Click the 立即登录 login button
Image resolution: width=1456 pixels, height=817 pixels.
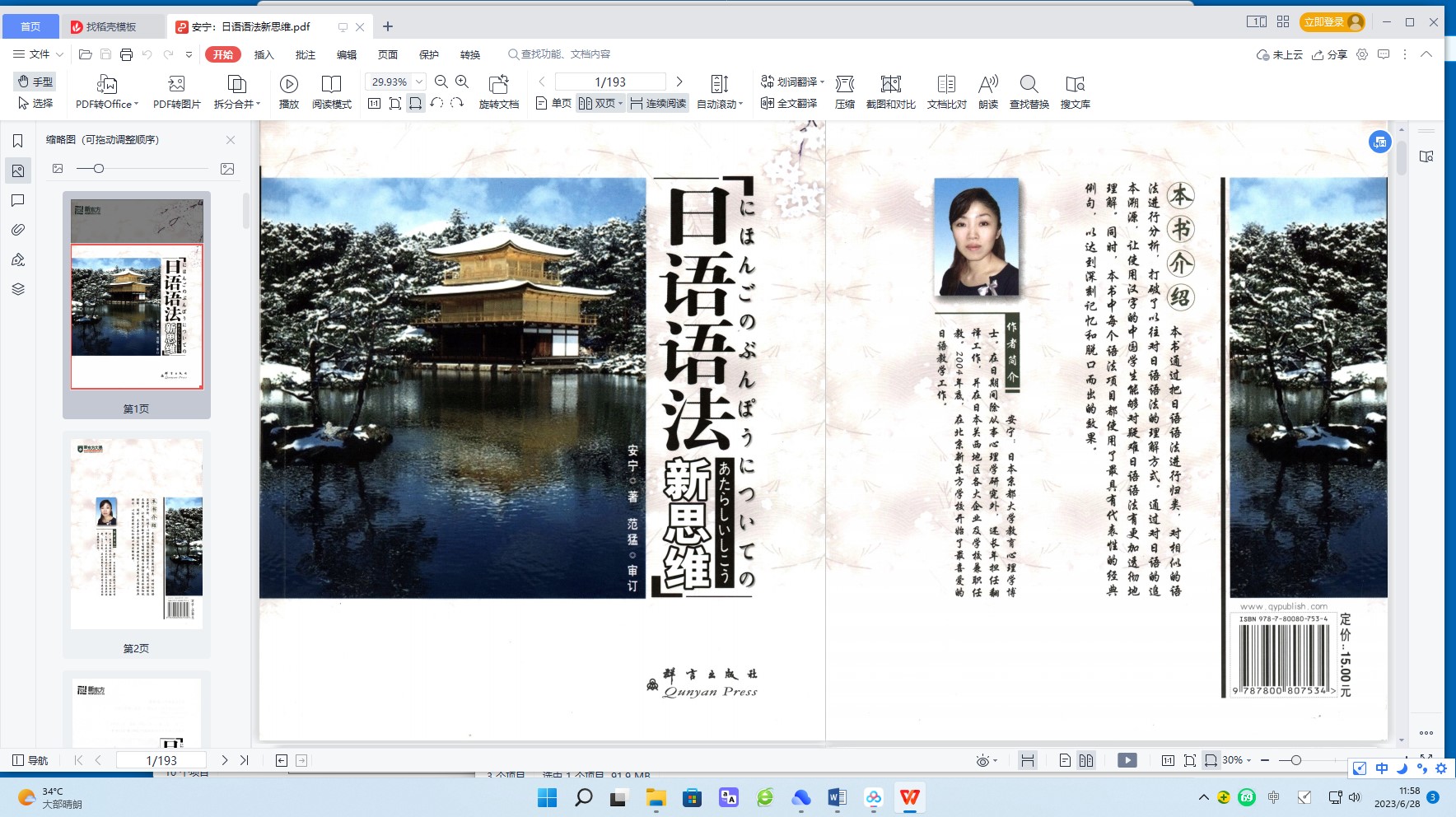coord(1332,22)
